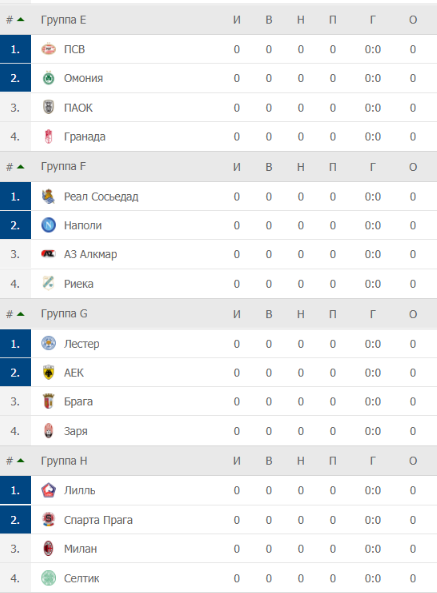Click the Omonia club logo
Screen dimensions: 437x593
tap(48, 78)
